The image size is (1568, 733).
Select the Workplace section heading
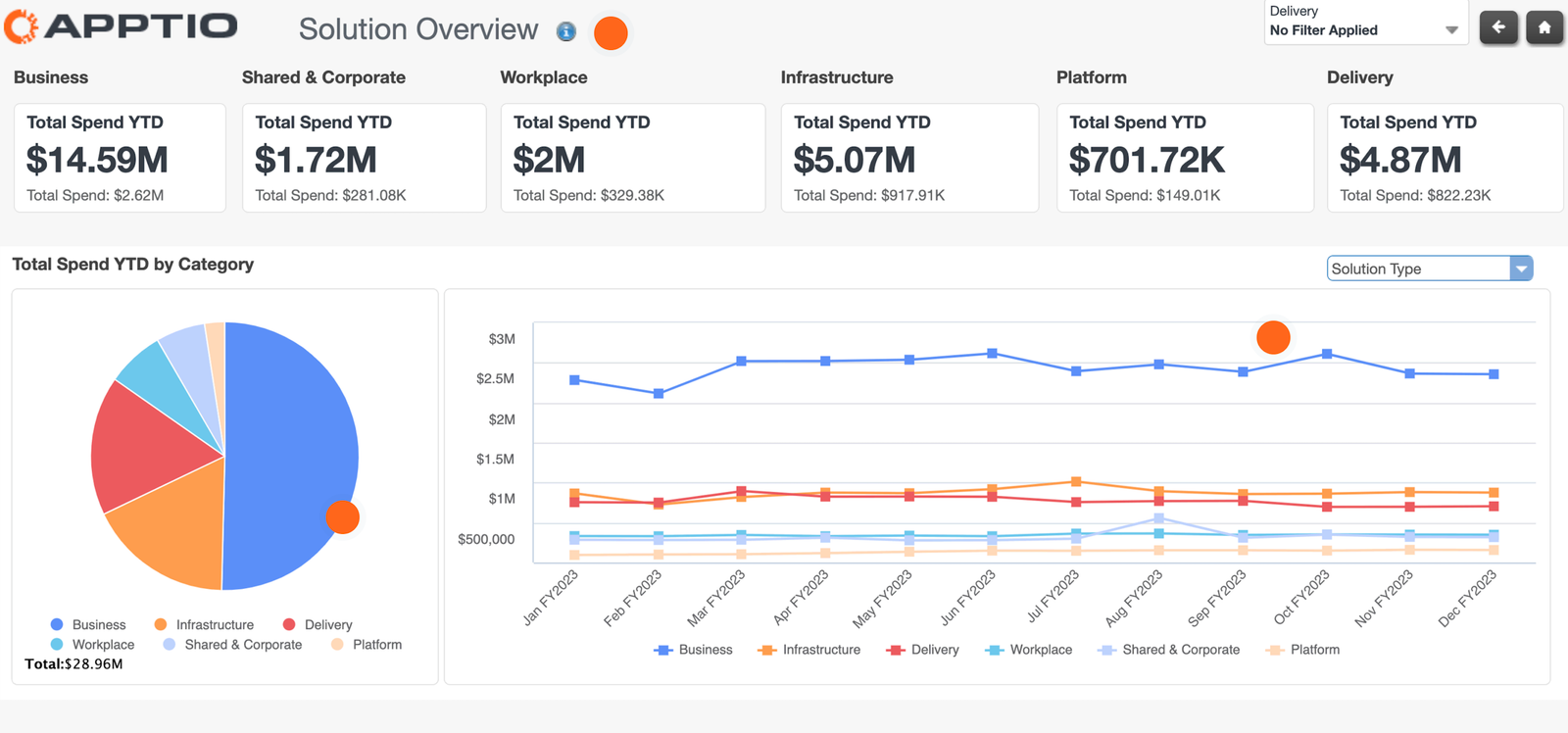(x=544, y=77)
